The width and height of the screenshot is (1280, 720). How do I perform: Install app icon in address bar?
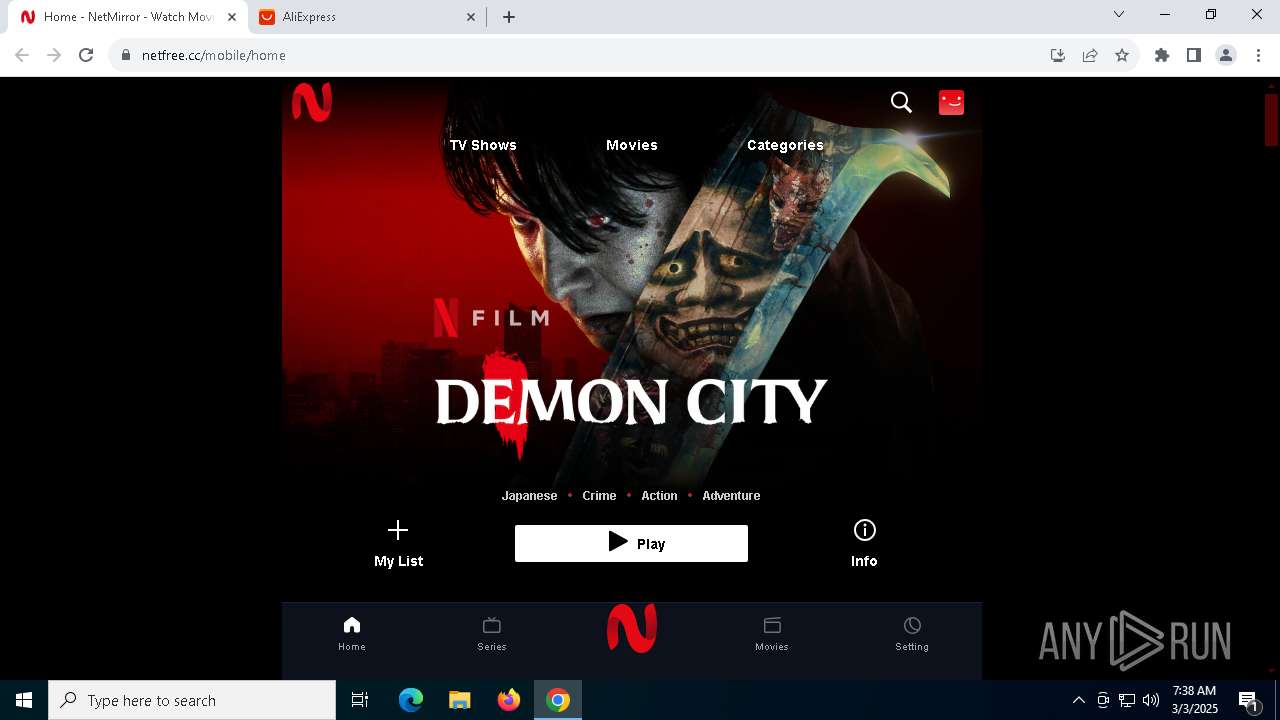point(1058,55)
